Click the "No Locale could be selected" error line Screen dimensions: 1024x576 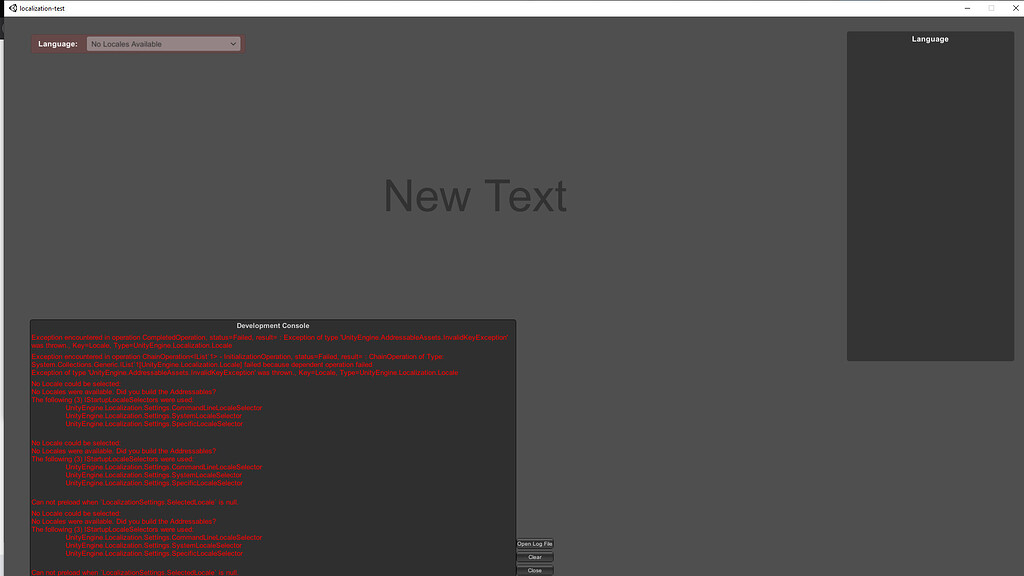pyautogui.click(x=80, y=382)
